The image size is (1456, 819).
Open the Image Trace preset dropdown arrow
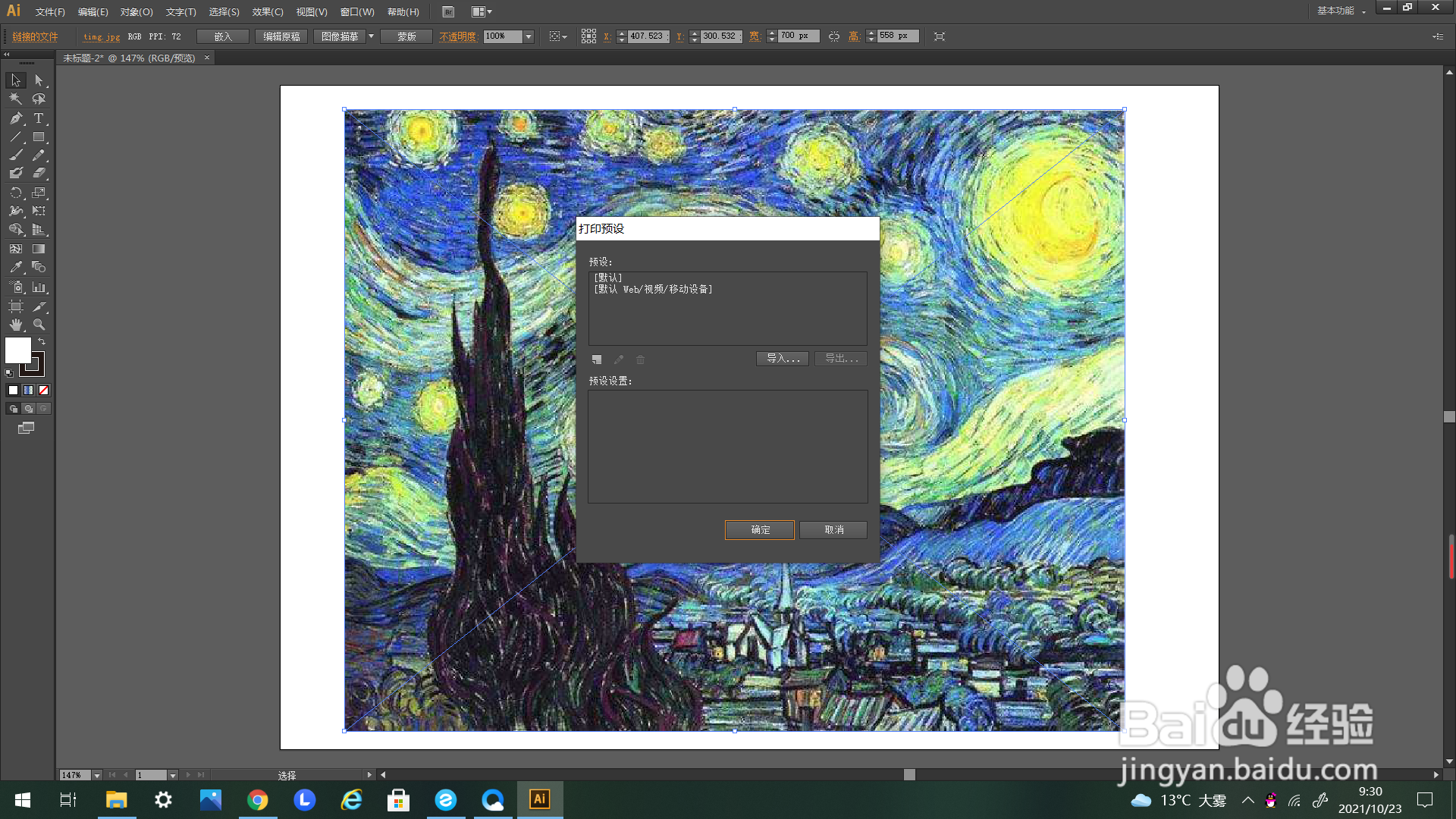pos(371,36)
